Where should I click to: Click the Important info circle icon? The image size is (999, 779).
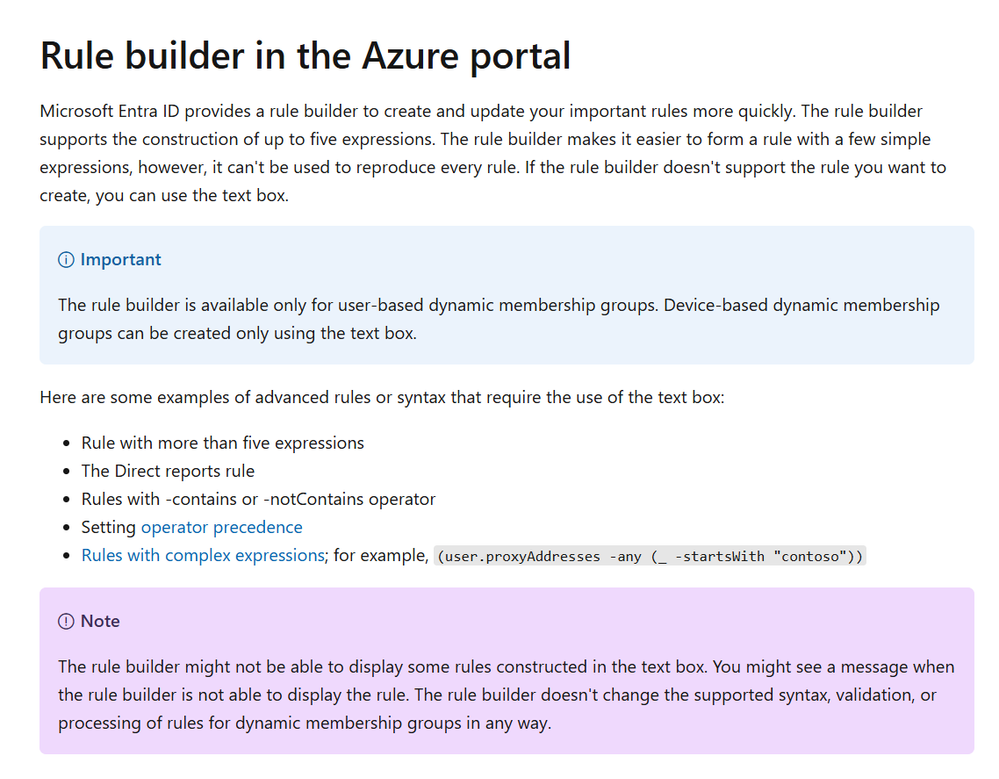click(x=66, y=260)
